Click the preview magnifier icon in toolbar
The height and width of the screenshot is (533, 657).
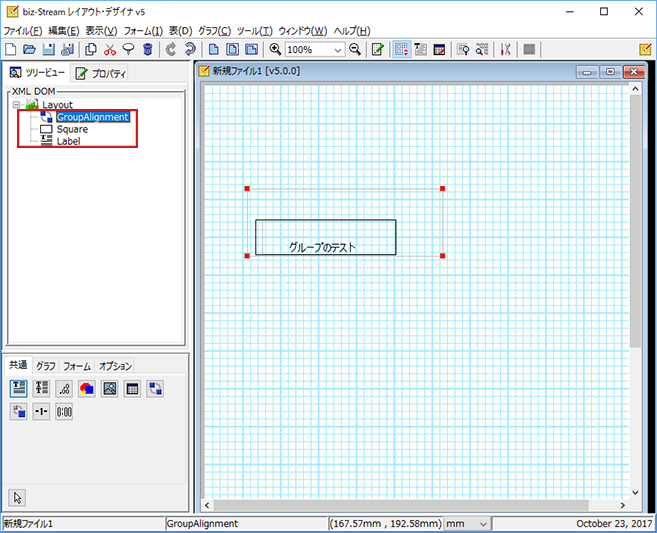[x=463, y=49]
